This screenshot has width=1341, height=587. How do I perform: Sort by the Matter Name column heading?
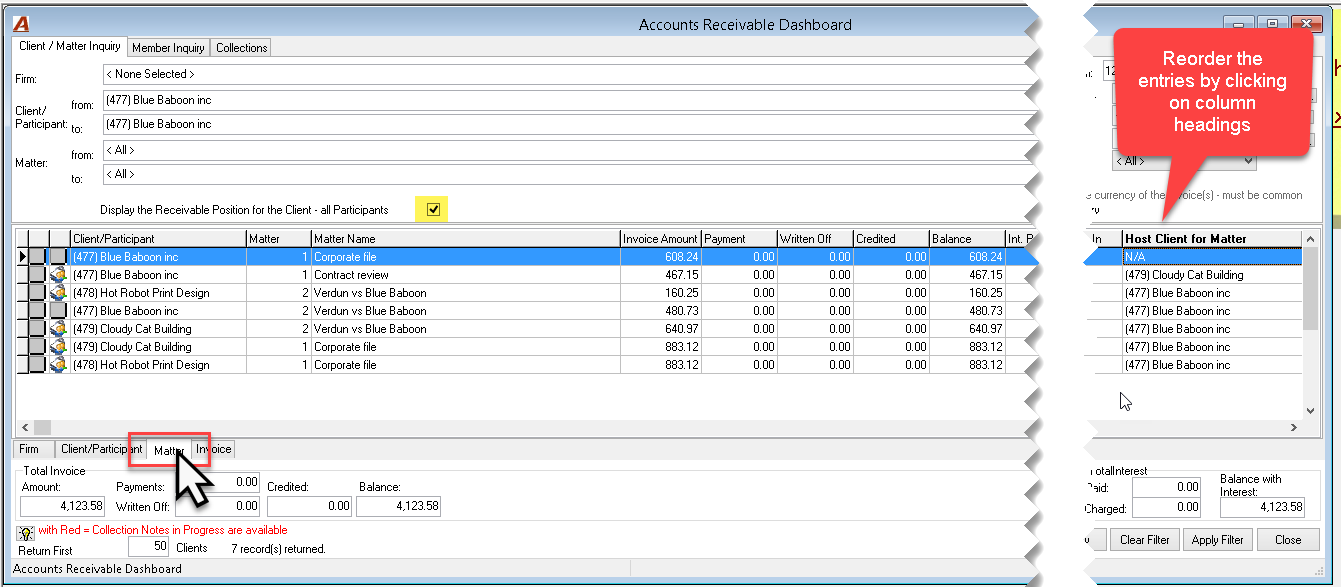465,239
